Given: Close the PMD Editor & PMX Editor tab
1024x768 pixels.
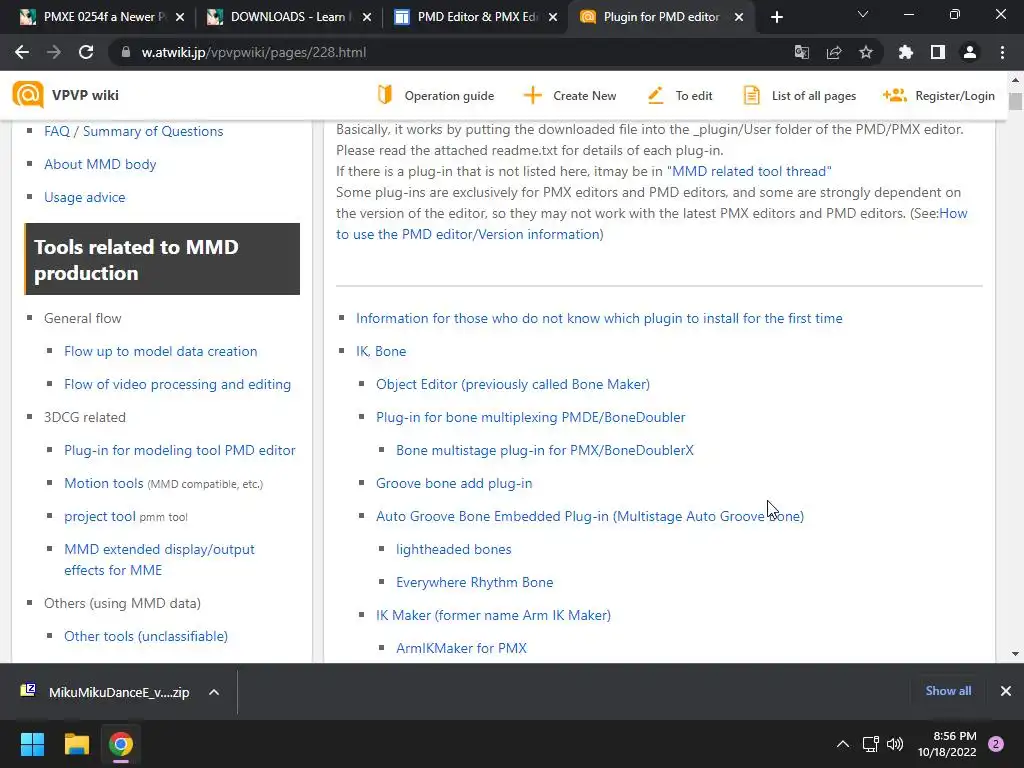Looking at the screenshot, I should click(x=553, y=17).
